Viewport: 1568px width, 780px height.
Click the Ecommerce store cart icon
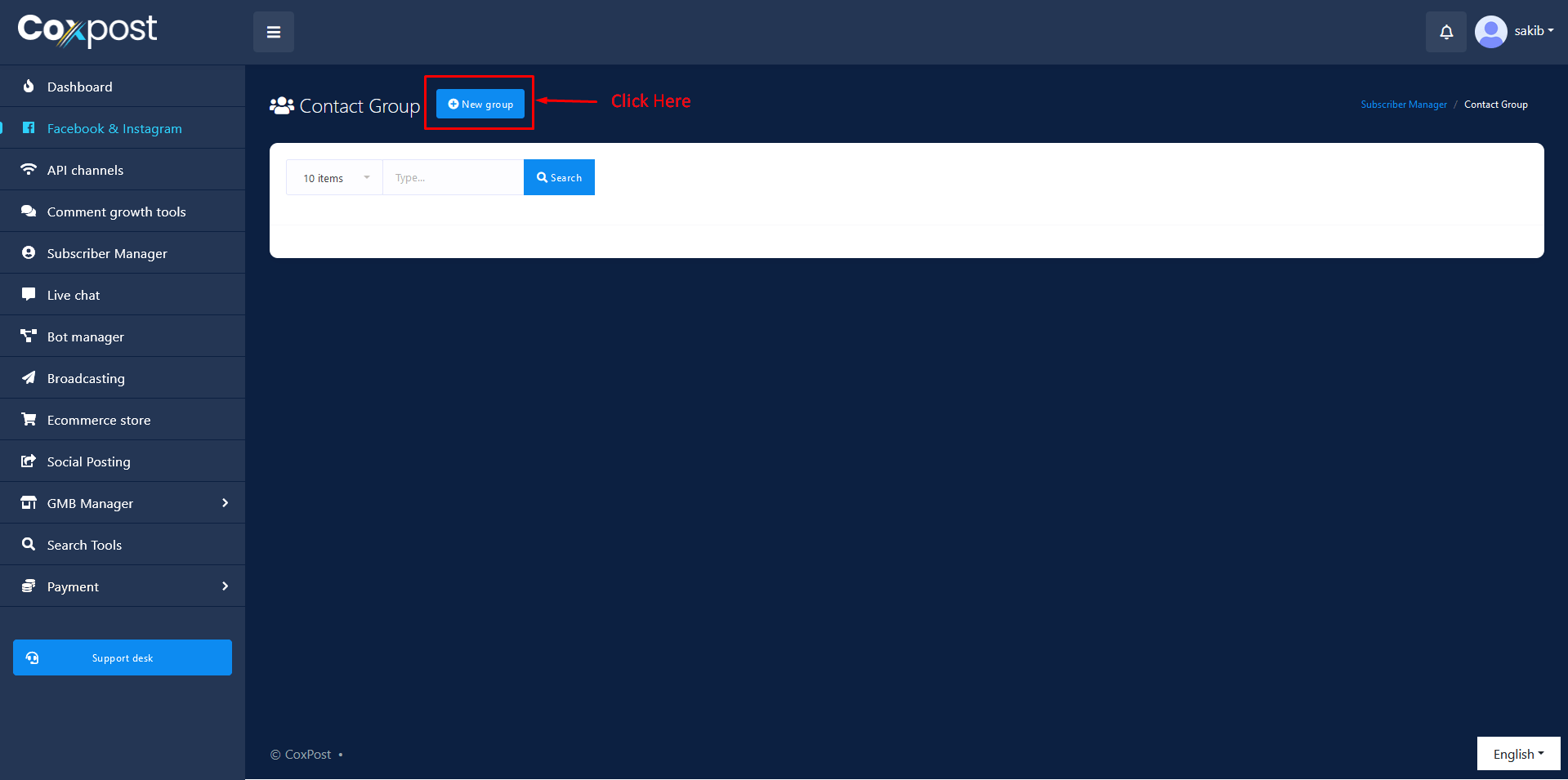[29, 420]
